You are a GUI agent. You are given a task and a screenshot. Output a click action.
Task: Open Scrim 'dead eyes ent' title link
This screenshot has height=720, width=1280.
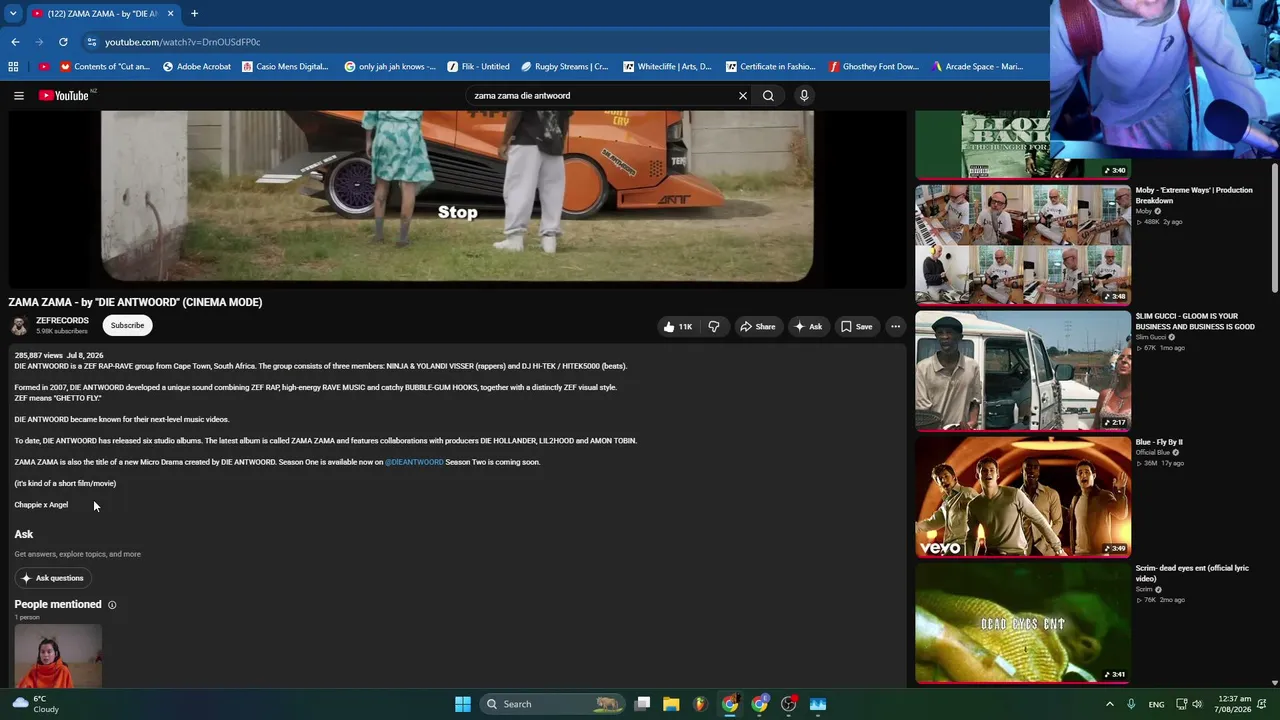point(1192,573)
